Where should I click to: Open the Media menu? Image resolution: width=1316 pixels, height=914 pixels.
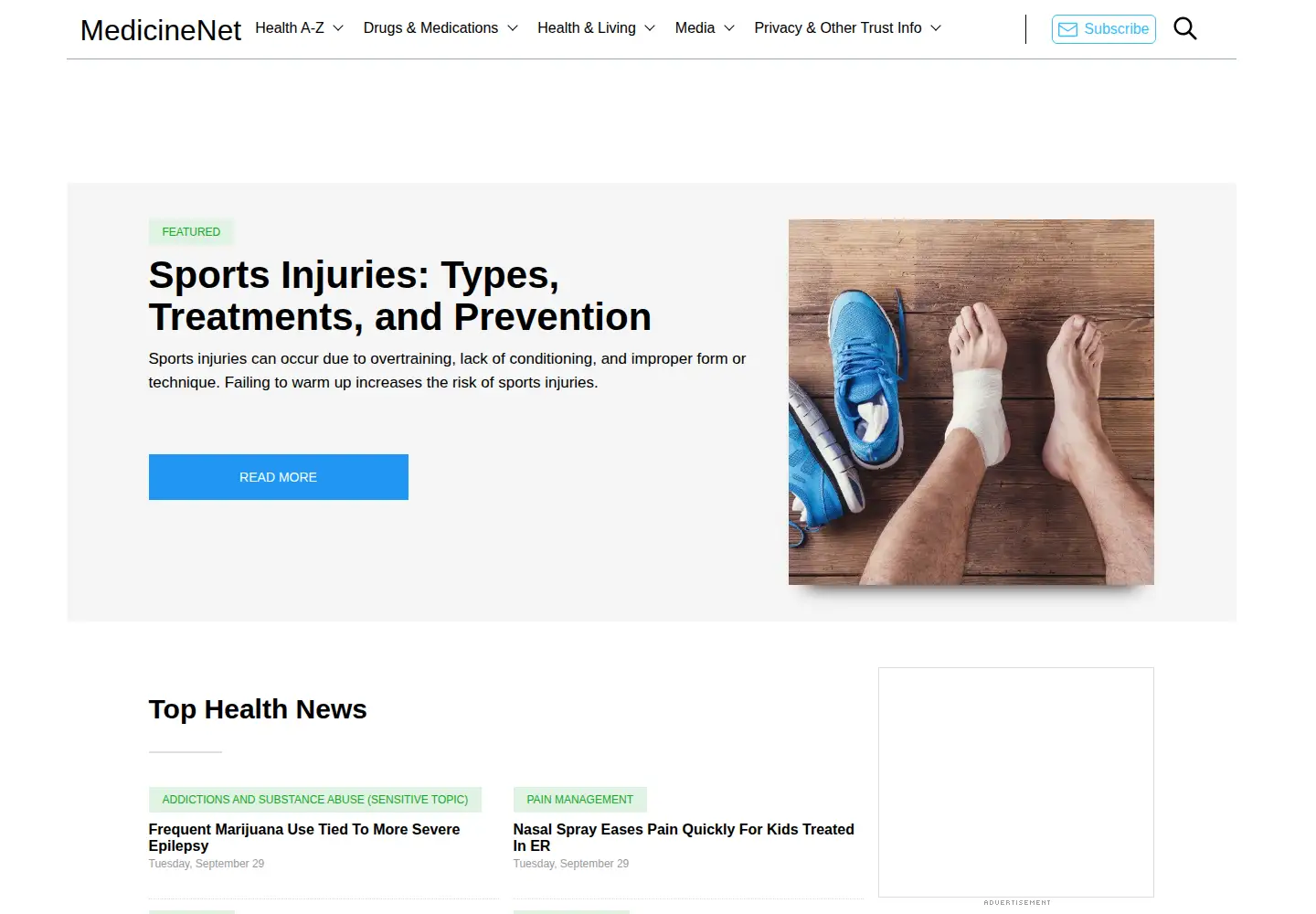pyautogui.click(x=695, y=28)
